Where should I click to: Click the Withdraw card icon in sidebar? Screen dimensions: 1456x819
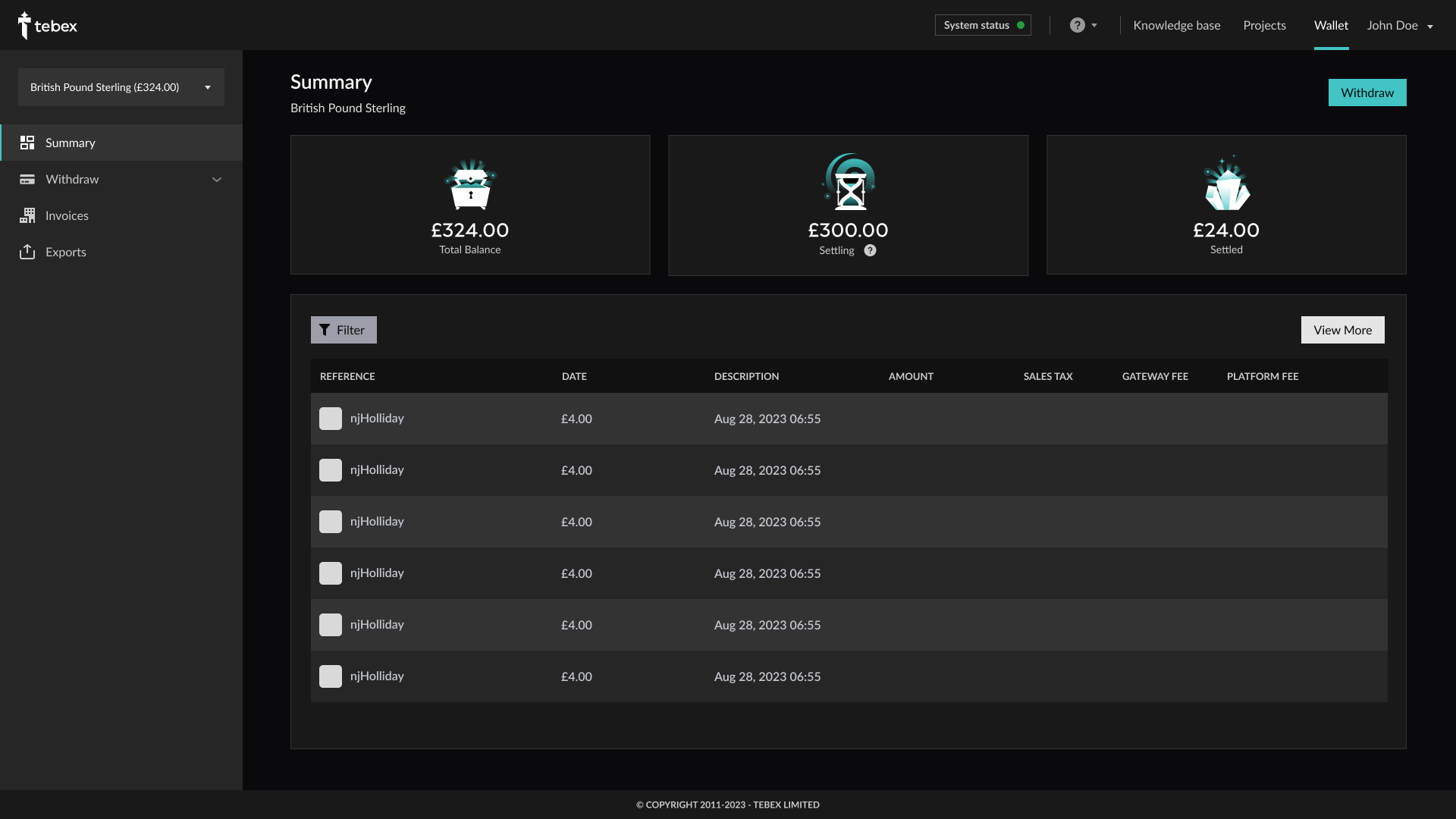pyautogui.click(x=27, y=180)
